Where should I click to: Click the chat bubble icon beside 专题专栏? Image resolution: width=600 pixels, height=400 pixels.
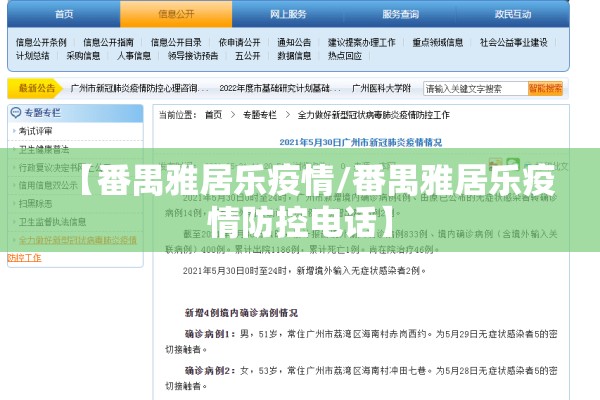point(16,113)
